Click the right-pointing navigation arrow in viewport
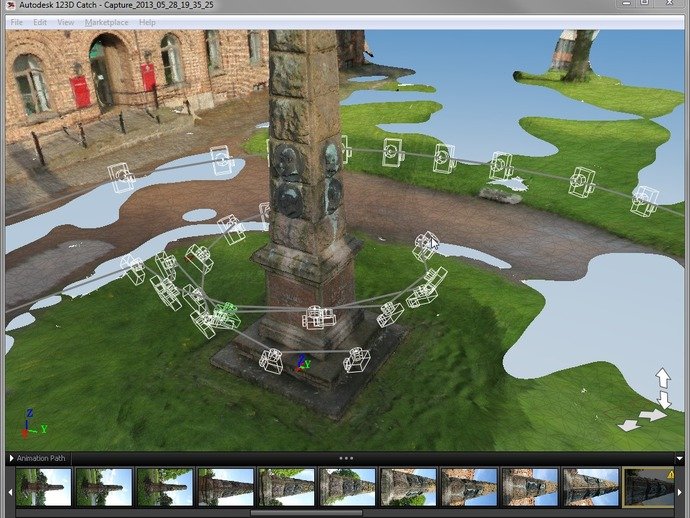690x518 pixels. point(651,414)
